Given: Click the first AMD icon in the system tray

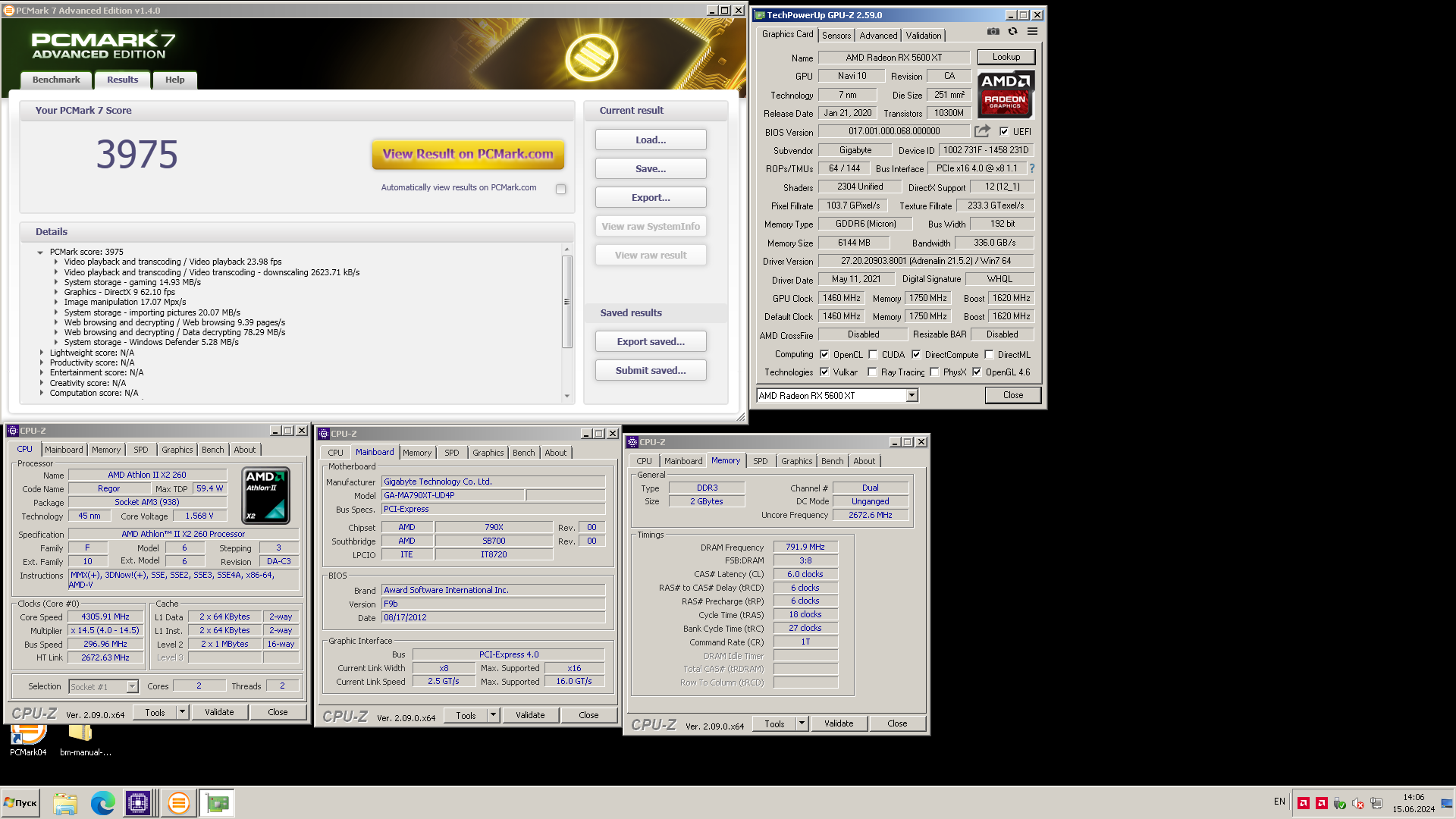Looking at the screenshot, I should 1304,803.
